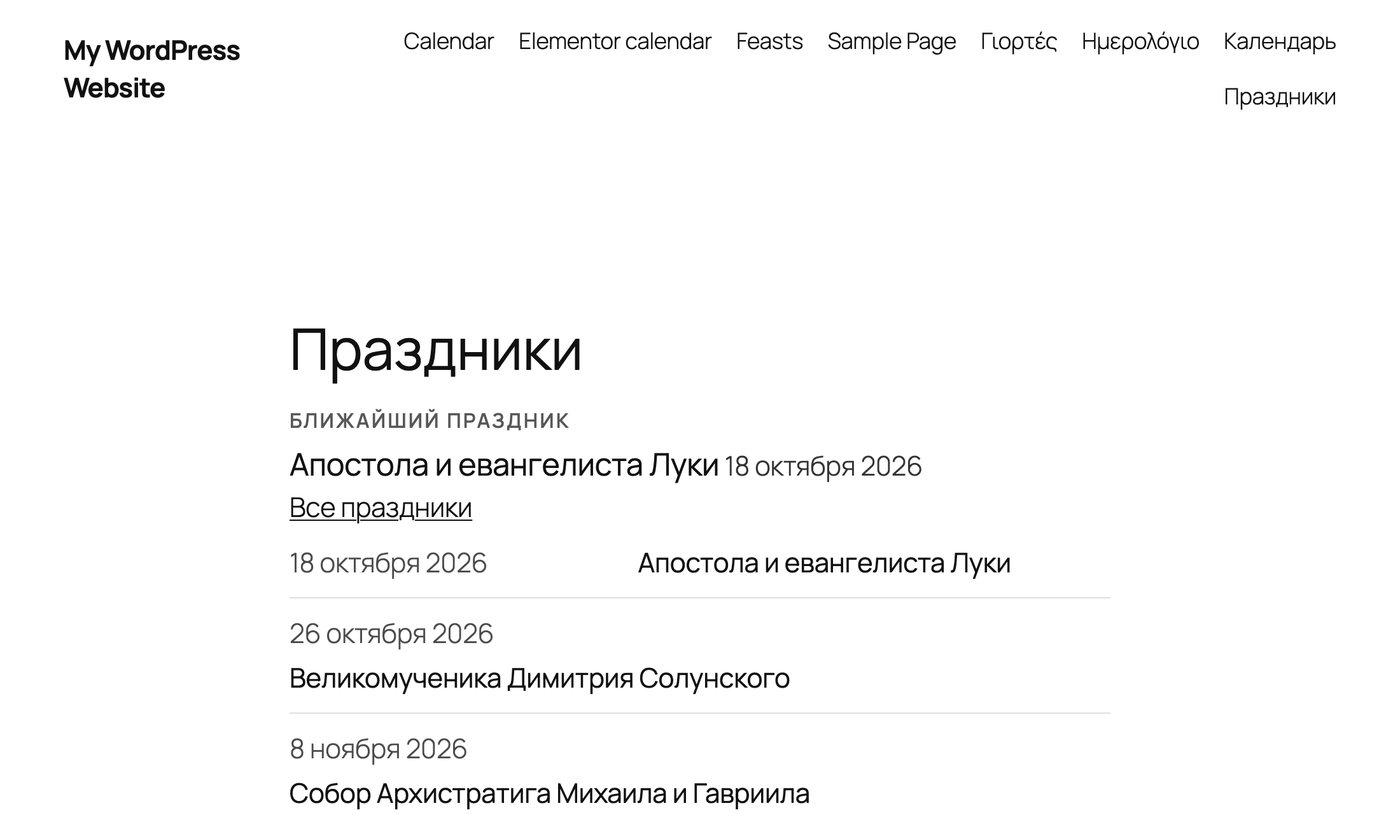
Task: Select the Γιορτές menu link
Action: click(1019, 41)
